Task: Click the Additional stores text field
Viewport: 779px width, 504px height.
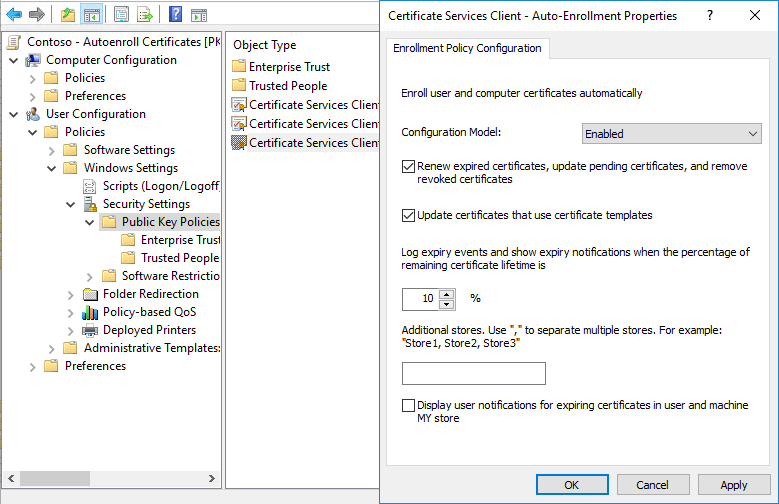Action: (473, 373)
